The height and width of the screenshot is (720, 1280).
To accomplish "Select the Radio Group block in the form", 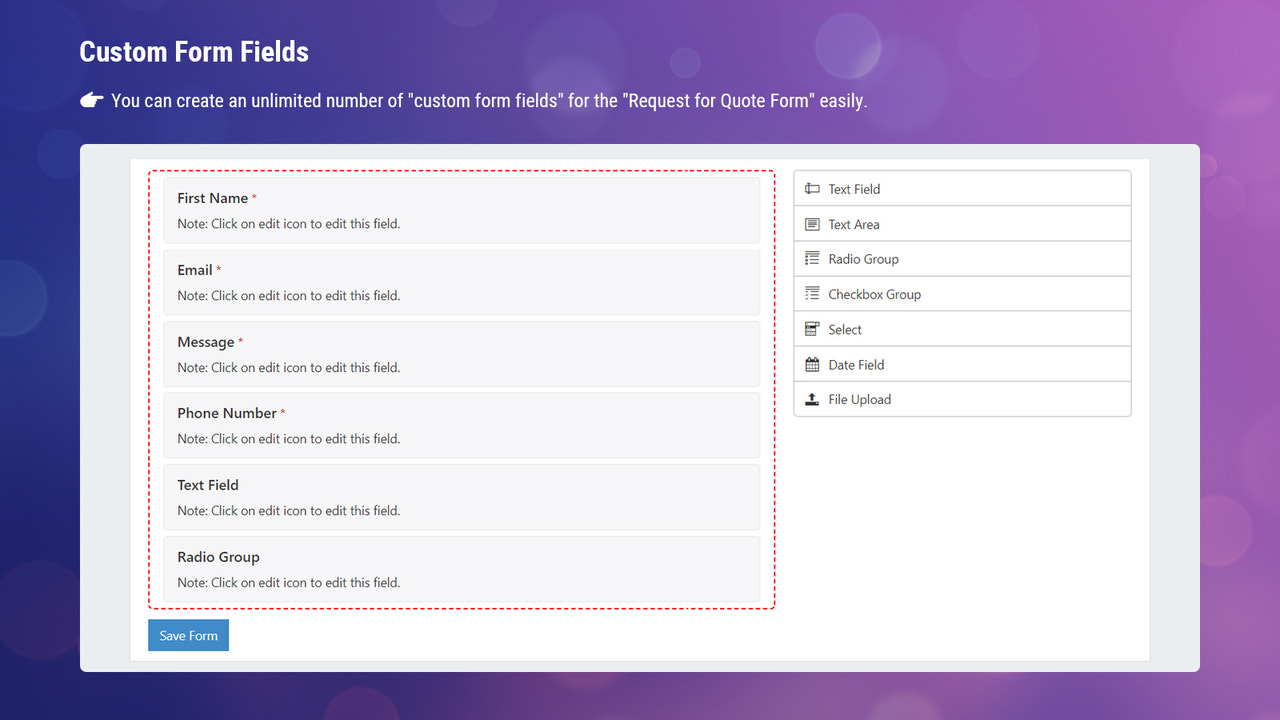I will coord(460,568).
